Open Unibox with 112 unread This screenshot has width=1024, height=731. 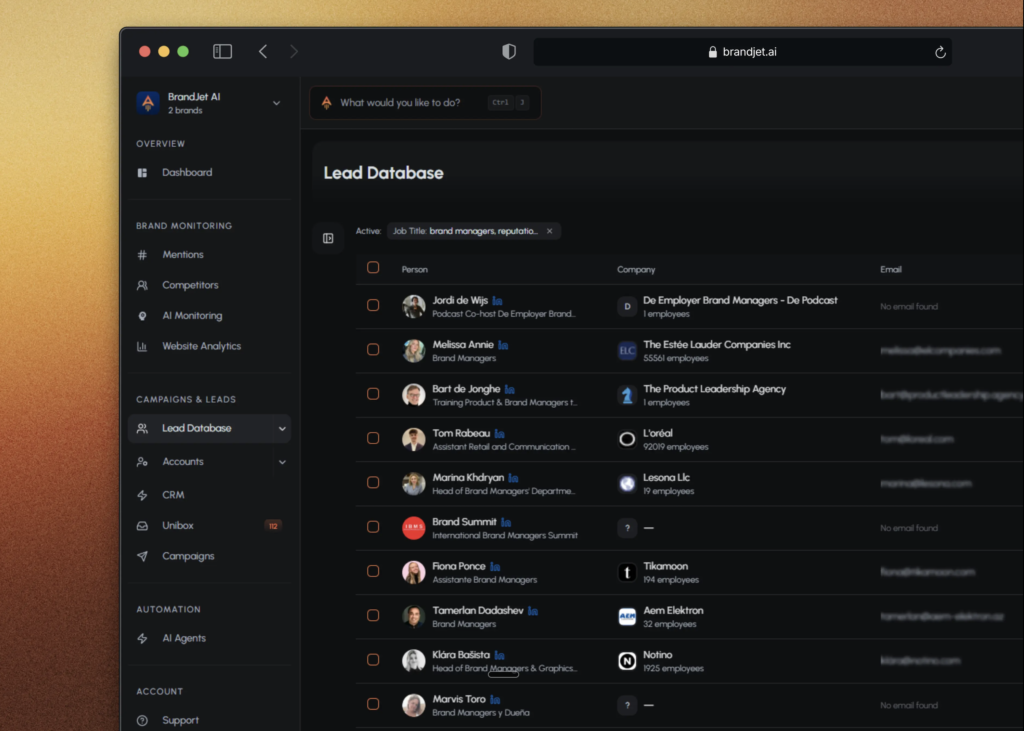(x=178, y=525)
